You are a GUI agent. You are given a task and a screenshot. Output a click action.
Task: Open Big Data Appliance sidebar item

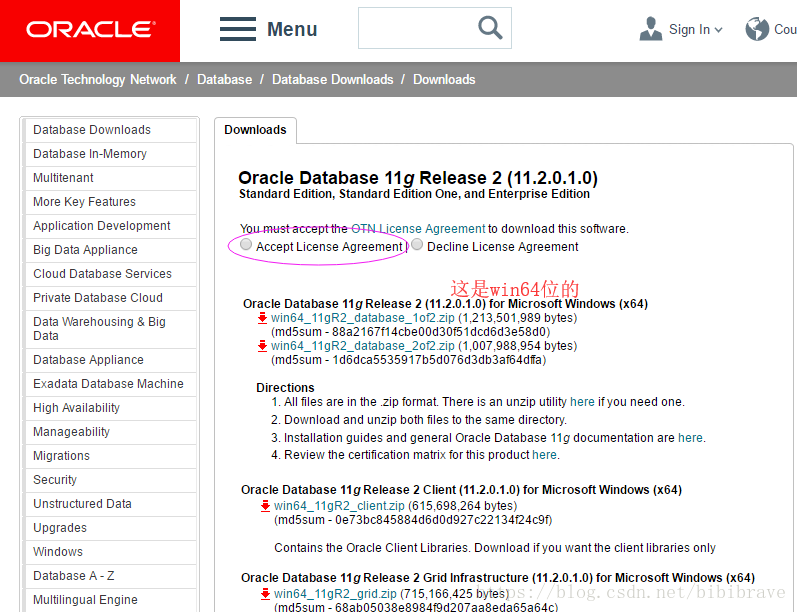point(110,250)
